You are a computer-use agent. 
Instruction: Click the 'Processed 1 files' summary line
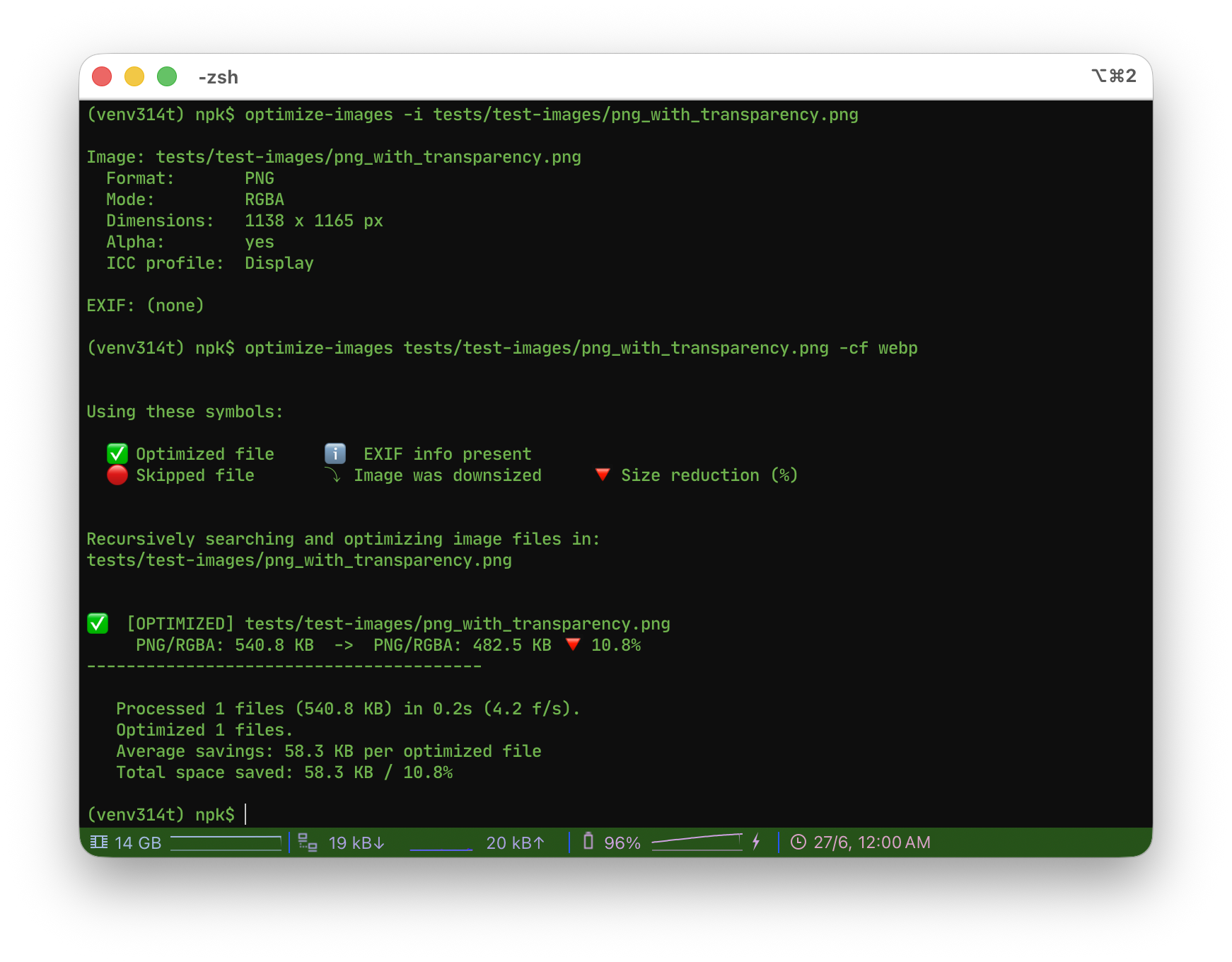349,709
